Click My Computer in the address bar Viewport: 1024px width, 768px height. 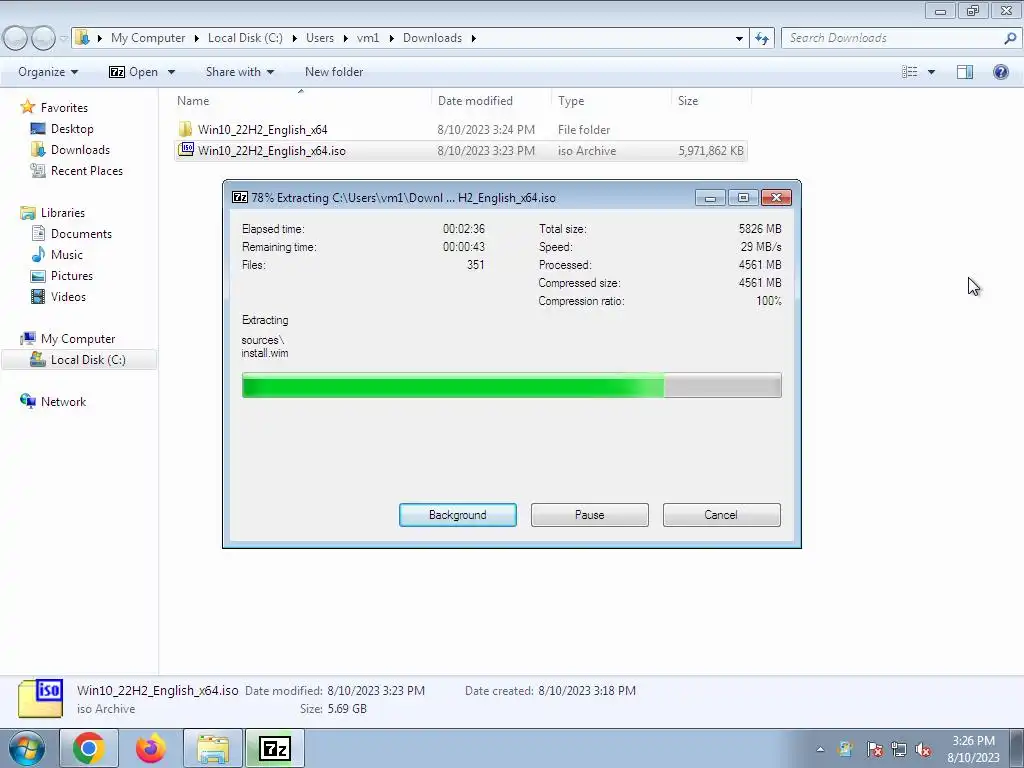click(x=148, y=38)
